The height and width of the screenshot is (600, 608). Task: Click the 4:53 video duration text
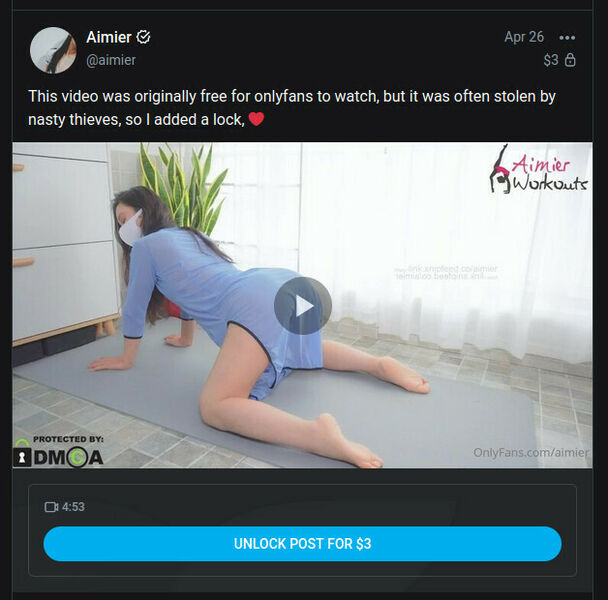point(73,507)
